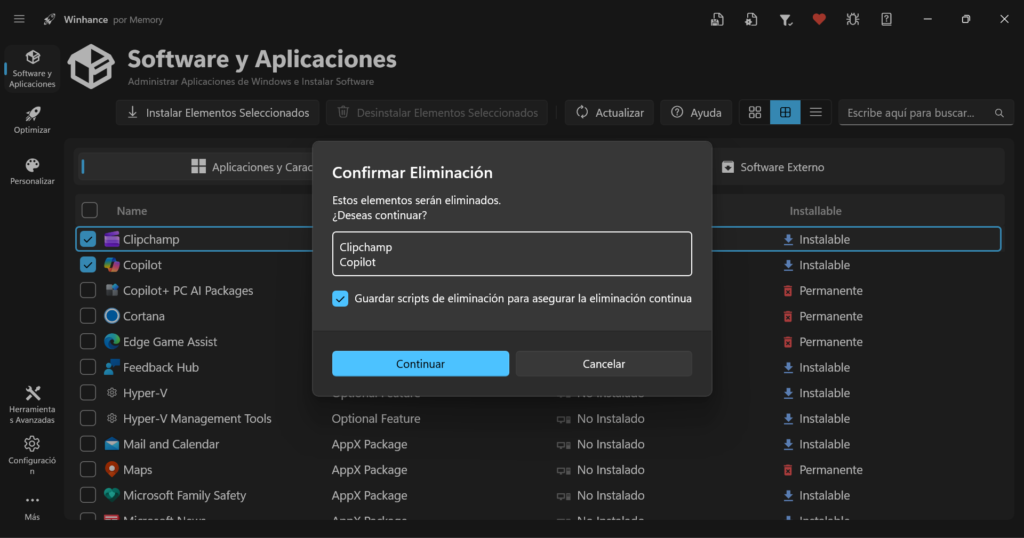Open the Personalizar sidebar section

pos(32,171)
